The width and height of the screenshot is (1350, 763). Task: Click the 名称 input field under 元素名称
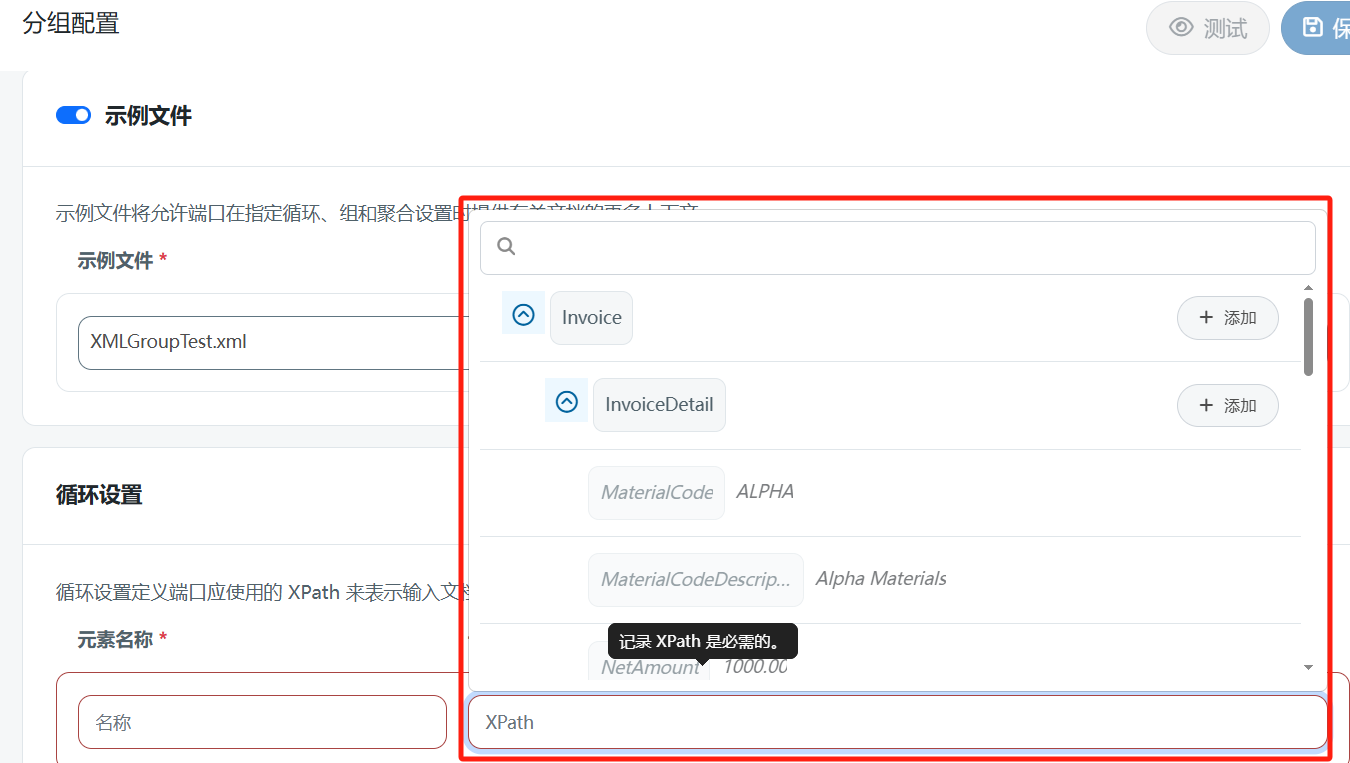(x=262, y=721)
